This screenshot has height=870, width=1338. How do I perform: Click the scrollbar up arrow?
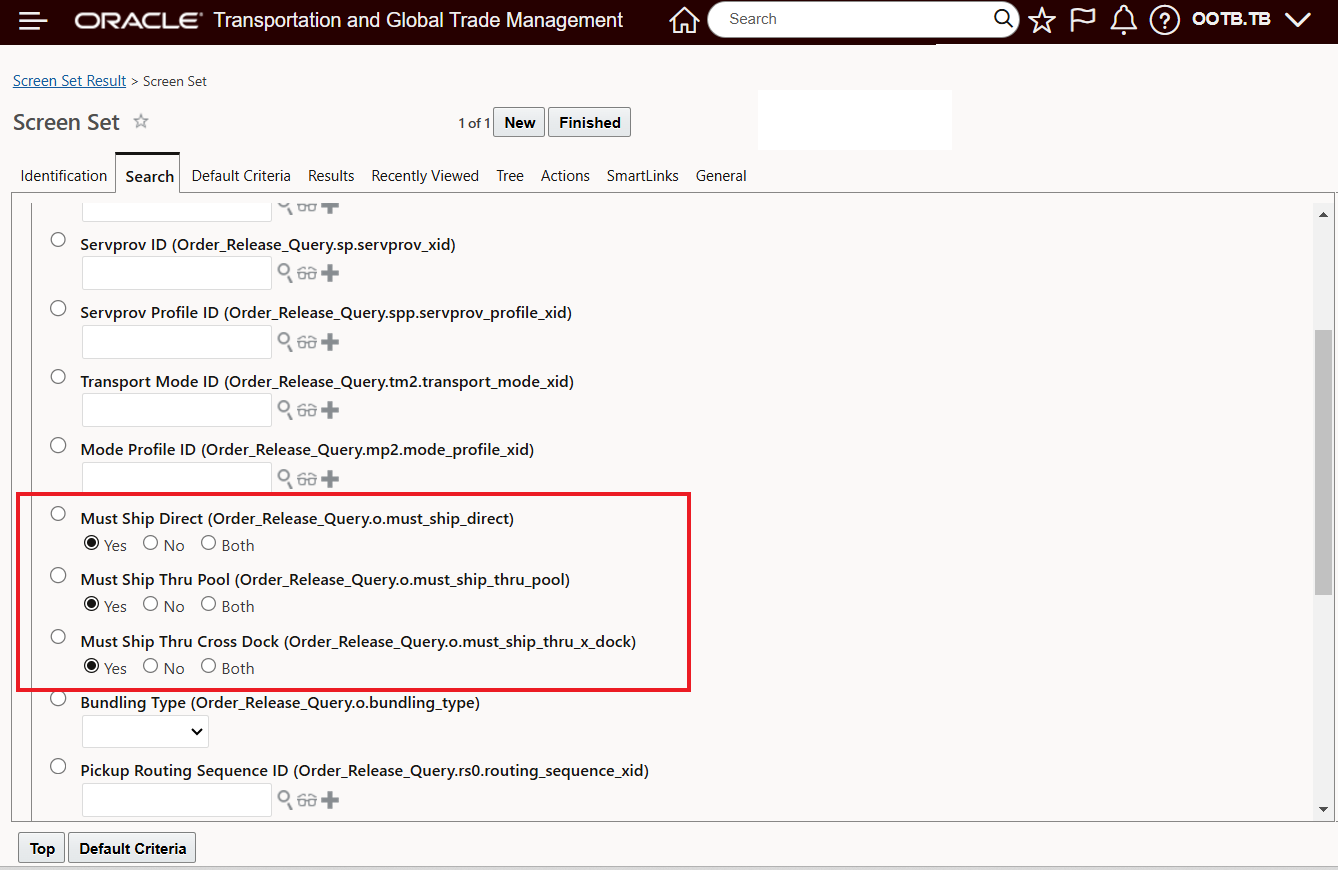click(1323, 214)
